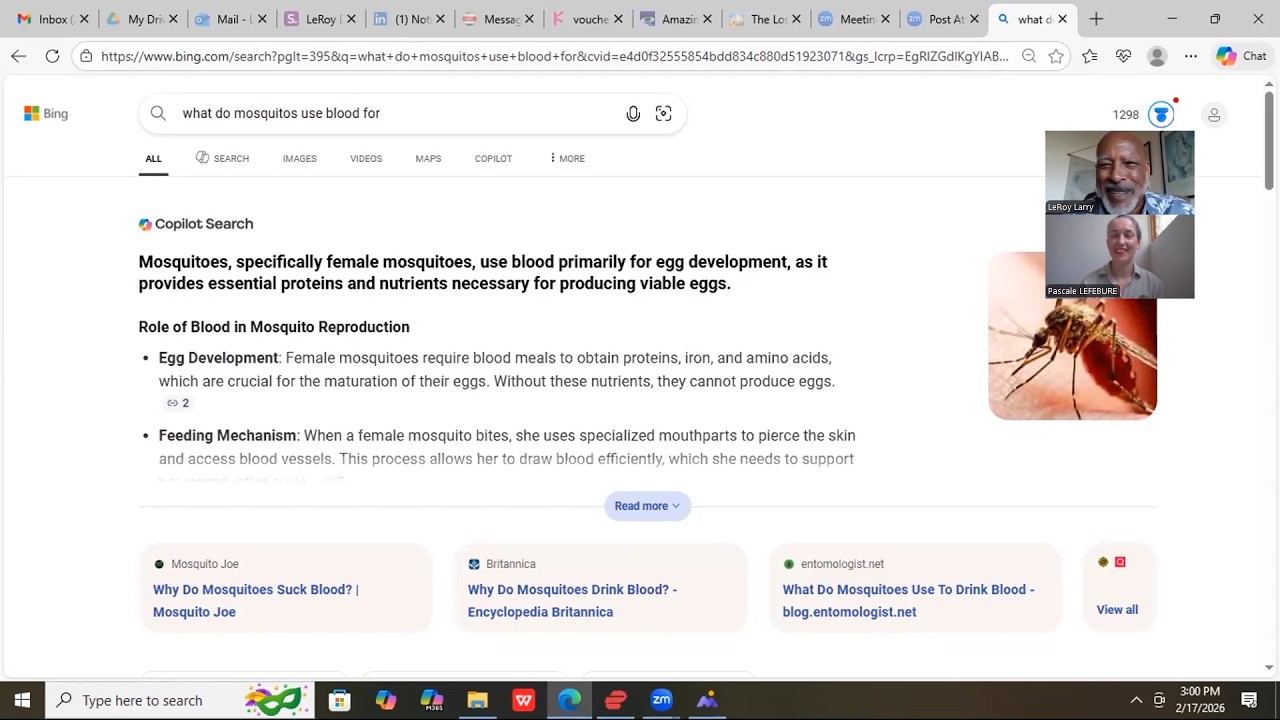
Task: Open the Bing account profile icon
Action: tap(1214, 115)
